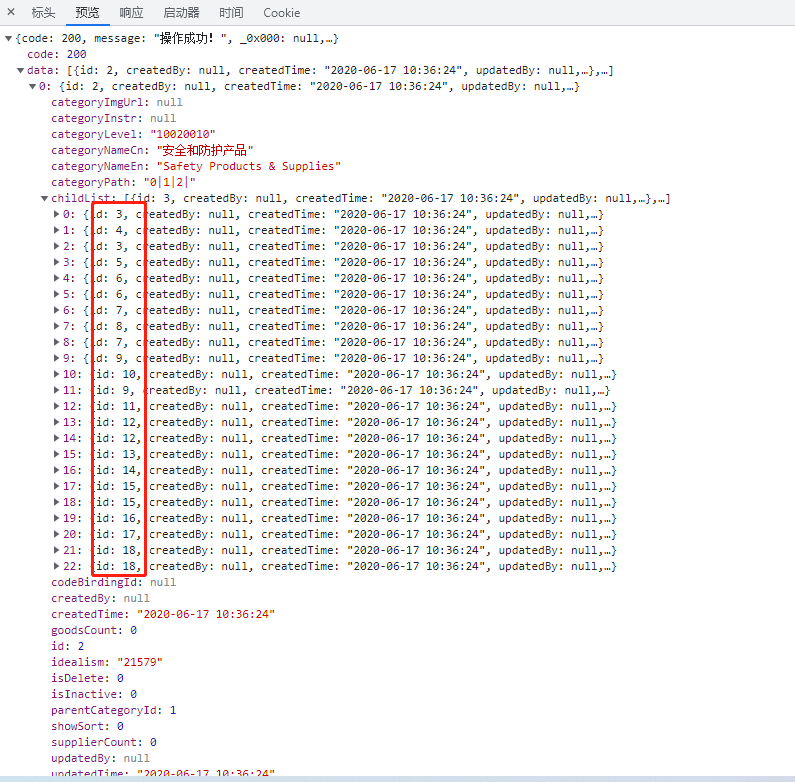Collapse the data array node
The height and width of the screenshot is (782, 795).
20,70
